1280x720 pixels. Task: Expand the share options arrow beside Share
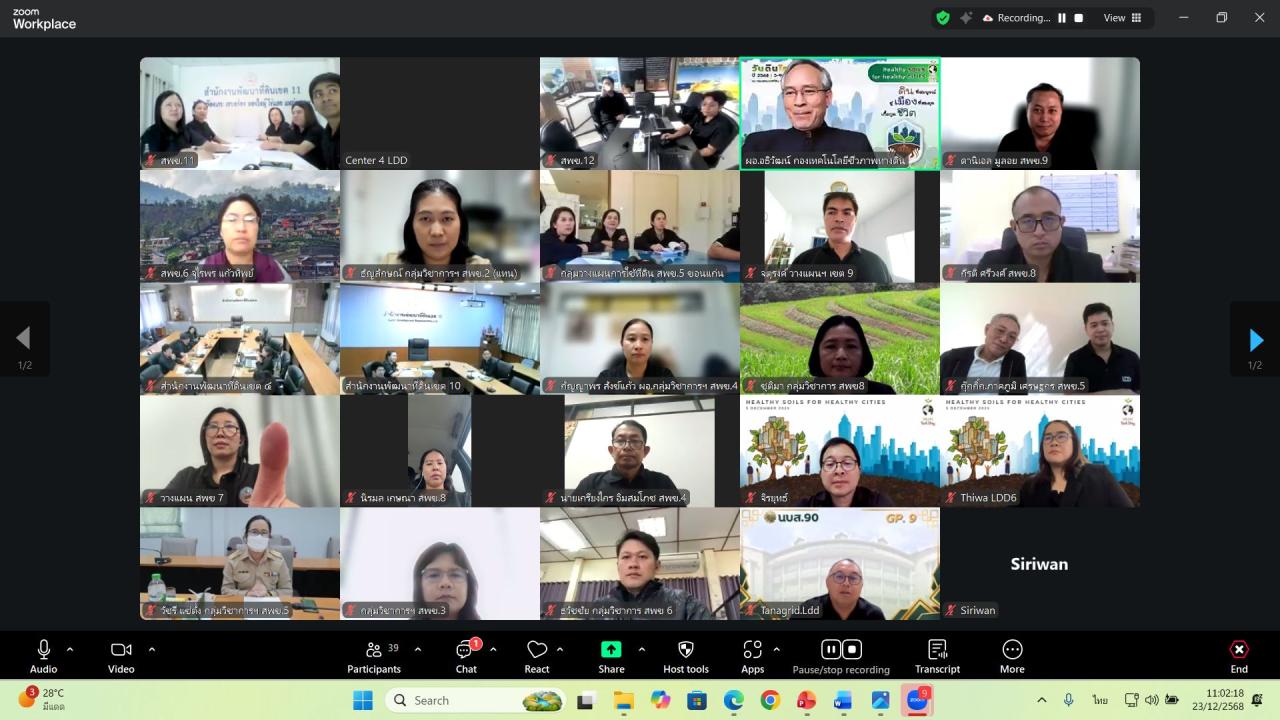642,649
